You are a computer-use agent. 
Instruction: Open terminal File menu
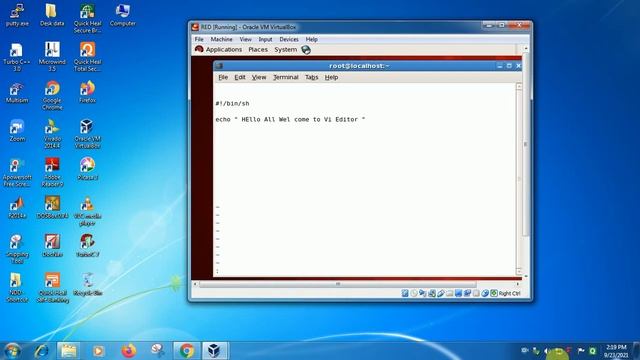(x=223, y=77)
